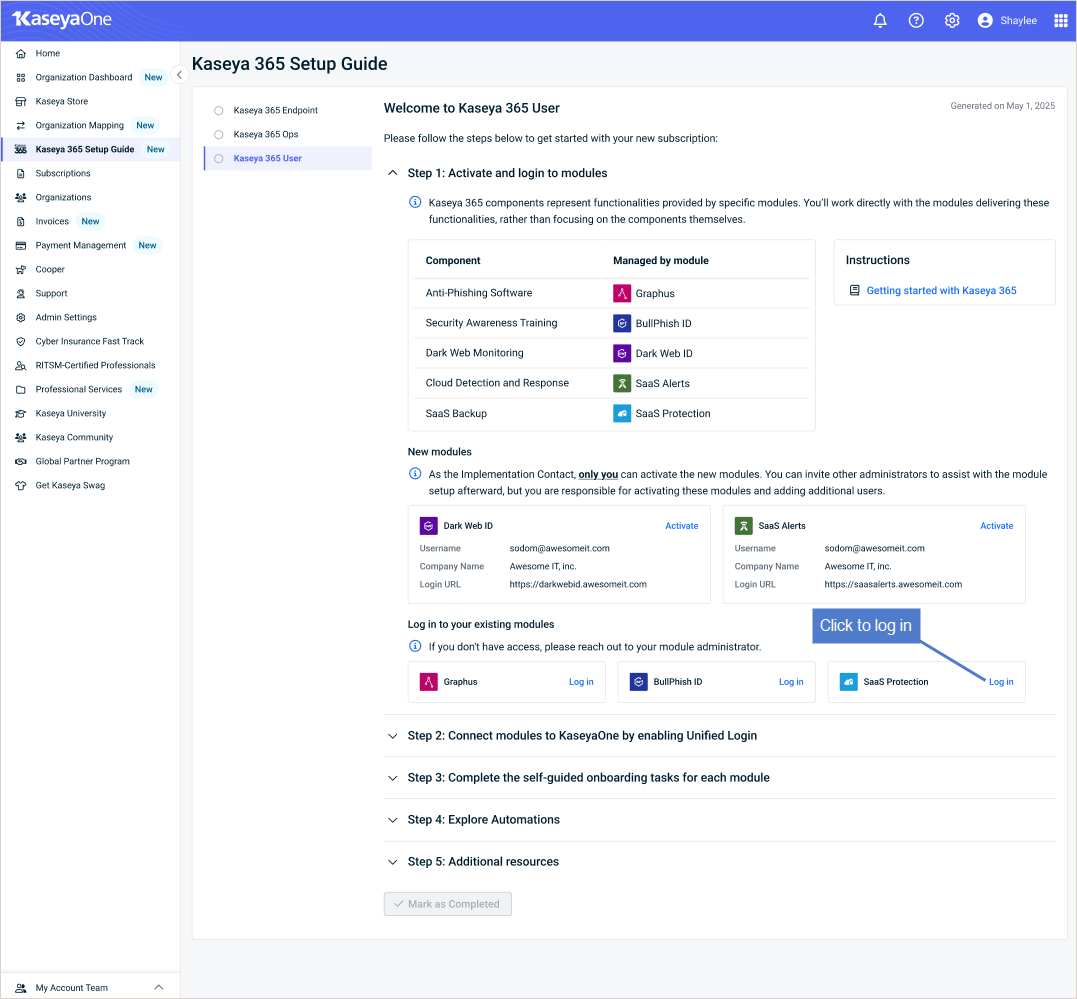Image resolution: width=1077 pixels, height=999 pixels.
Task: Click the darkwebid.awesomeit.com login URL
Action: tap(578, 584)
